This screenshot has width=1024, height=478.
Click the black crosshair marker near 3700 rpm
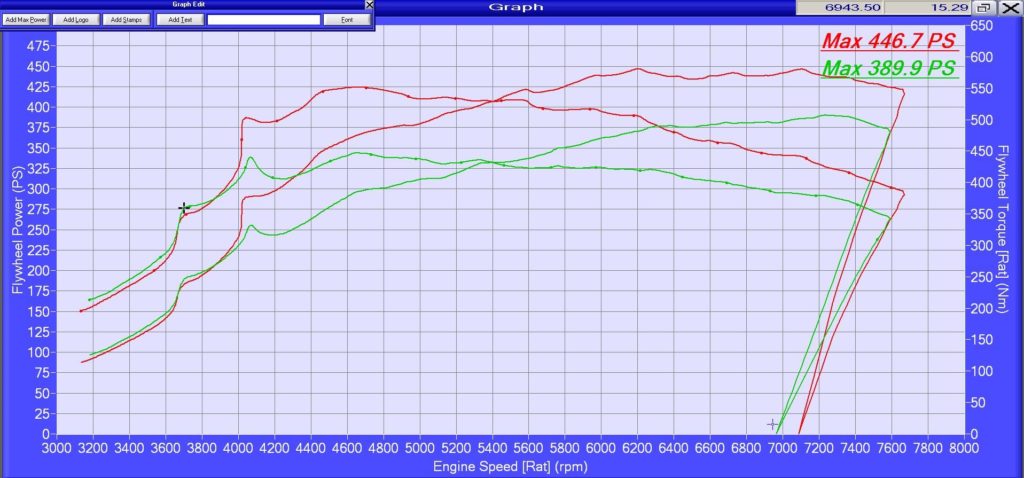point(184,208)
